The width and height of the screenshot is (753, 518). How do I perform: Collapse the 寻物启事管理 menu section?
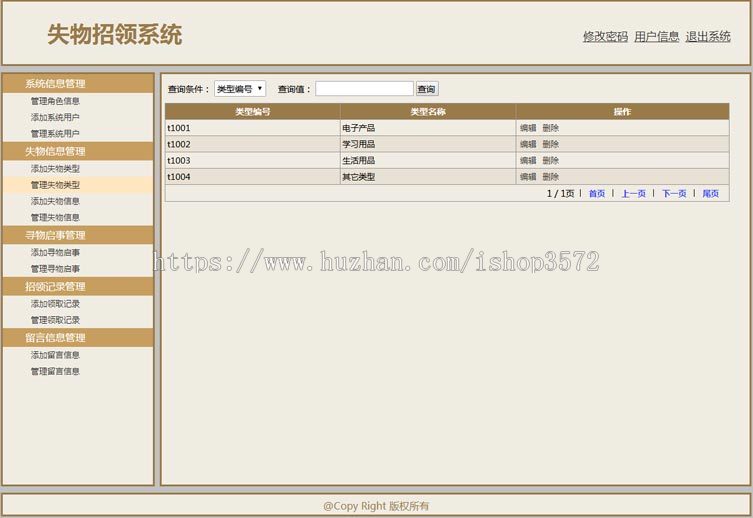pos(78,235)
